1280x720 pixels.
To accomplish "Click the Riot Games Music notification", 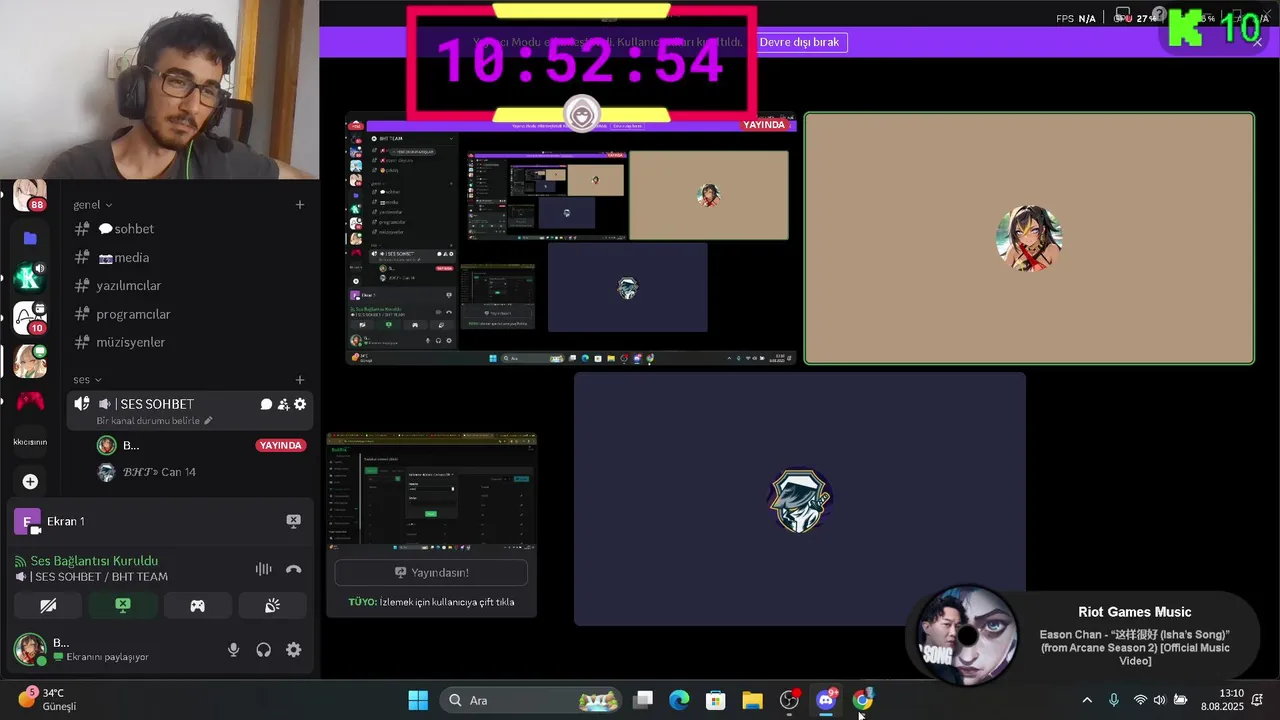I will (1082, 637).
